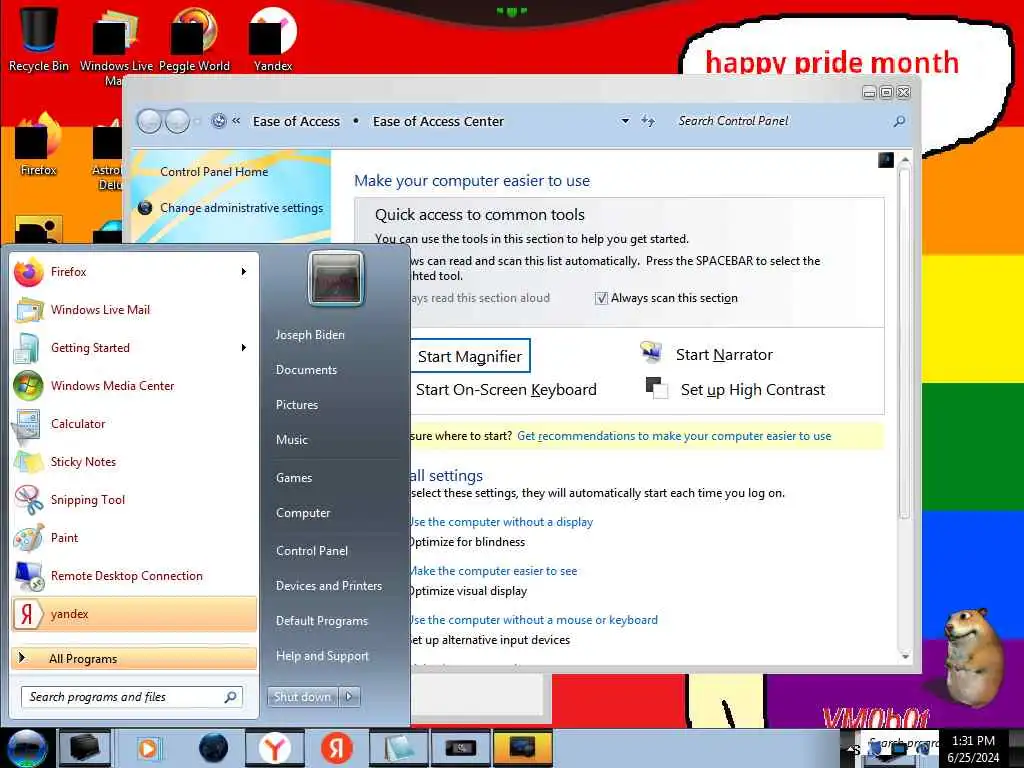Open Make the computer easier to see link
This screenshot has width=1024, height=768.
(494, 571)
